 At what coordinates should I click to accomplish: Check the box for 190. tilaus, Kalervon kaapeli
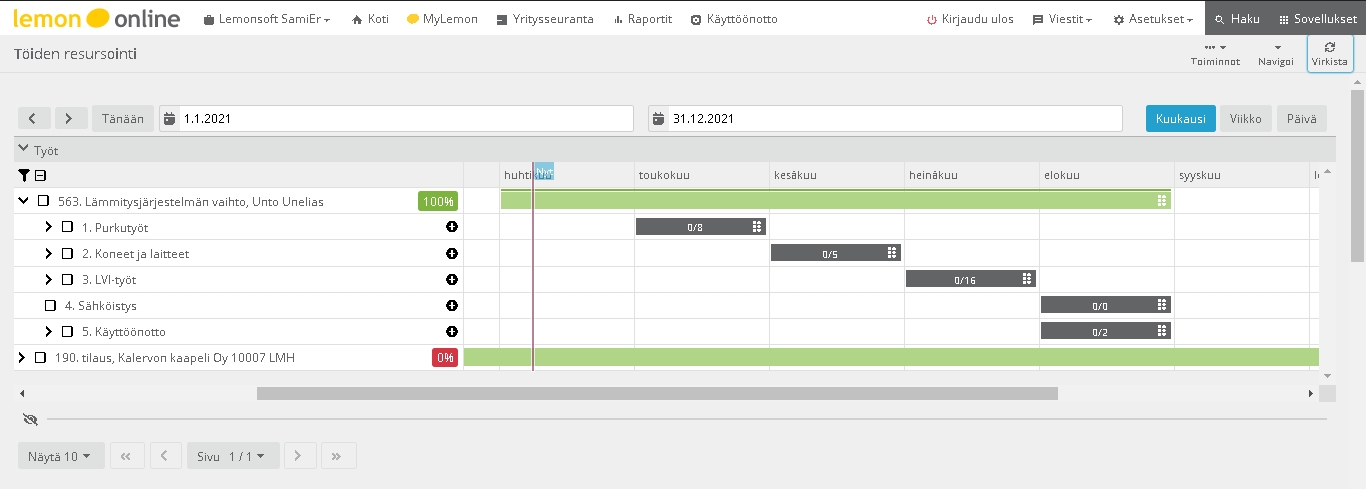[40, 357]
